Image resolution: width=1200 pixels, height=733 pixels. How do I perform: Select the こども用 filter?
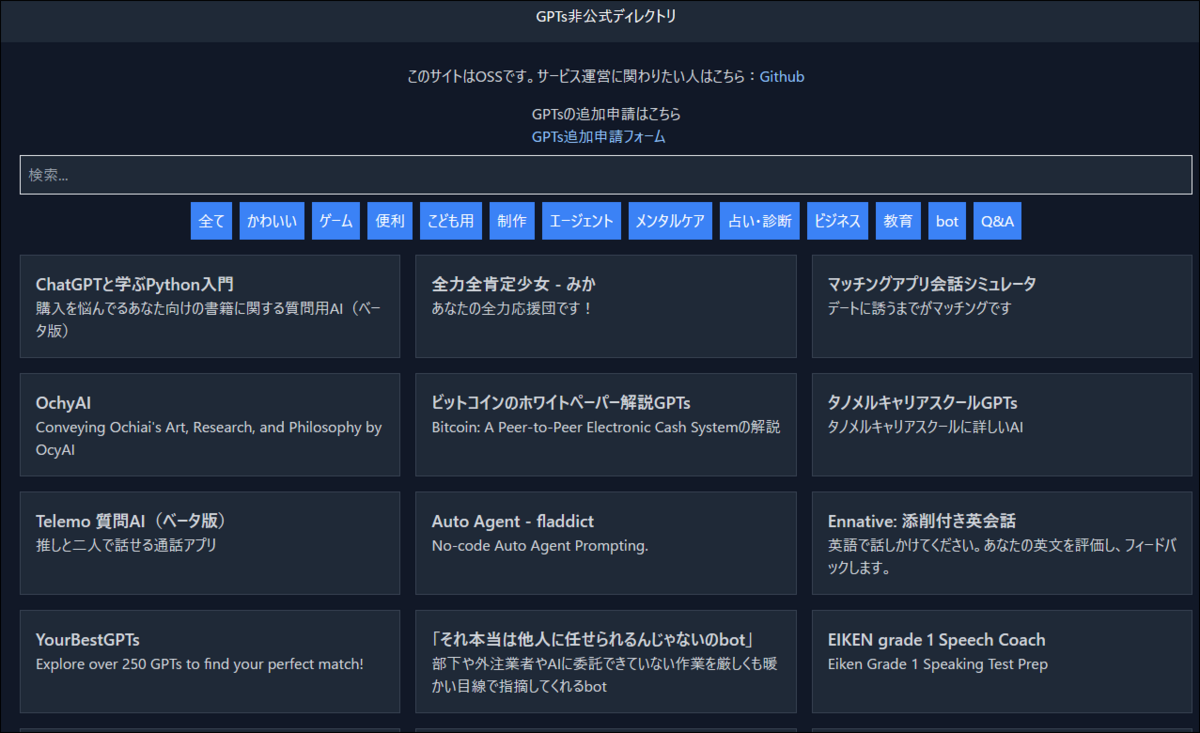point(451,221)
